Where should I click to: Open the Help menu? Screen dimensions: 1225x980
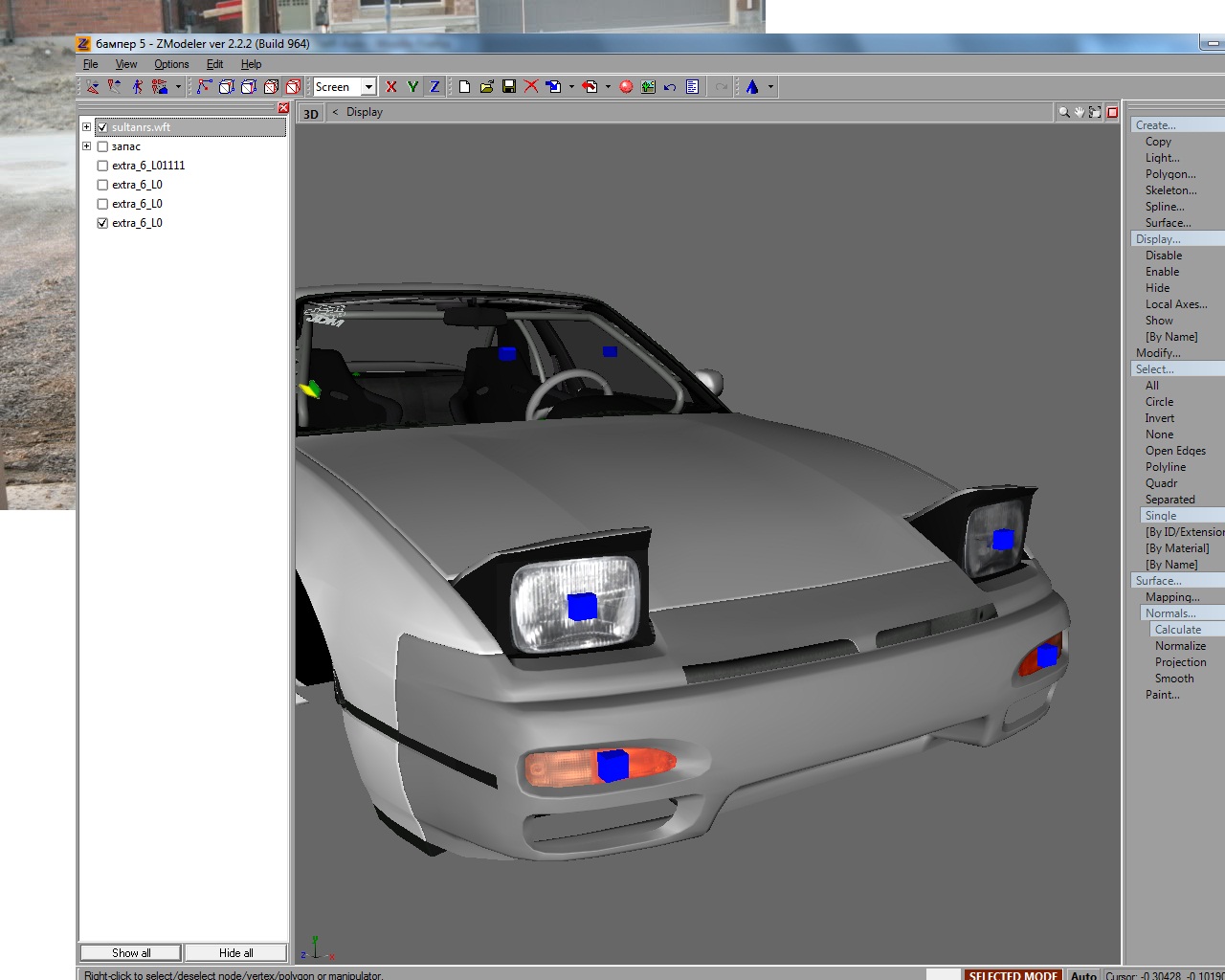[x=251, y=64]
